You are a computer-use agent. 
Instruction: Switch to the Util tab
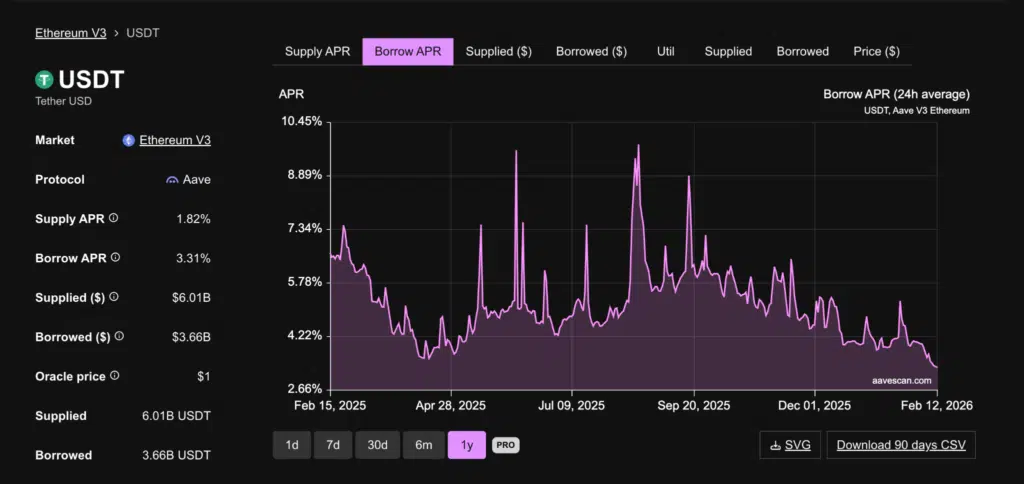coord(665,51)
